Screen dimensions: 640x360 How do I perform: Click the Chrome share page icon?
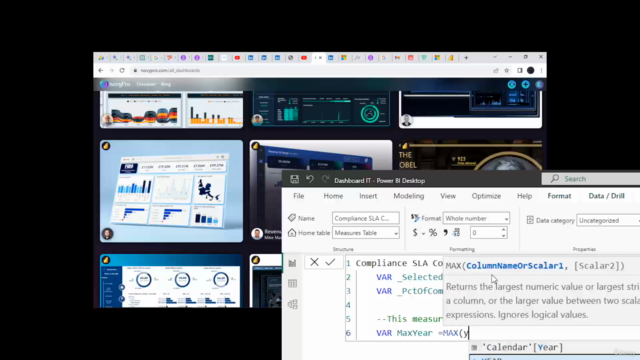[x=496, y=70]
